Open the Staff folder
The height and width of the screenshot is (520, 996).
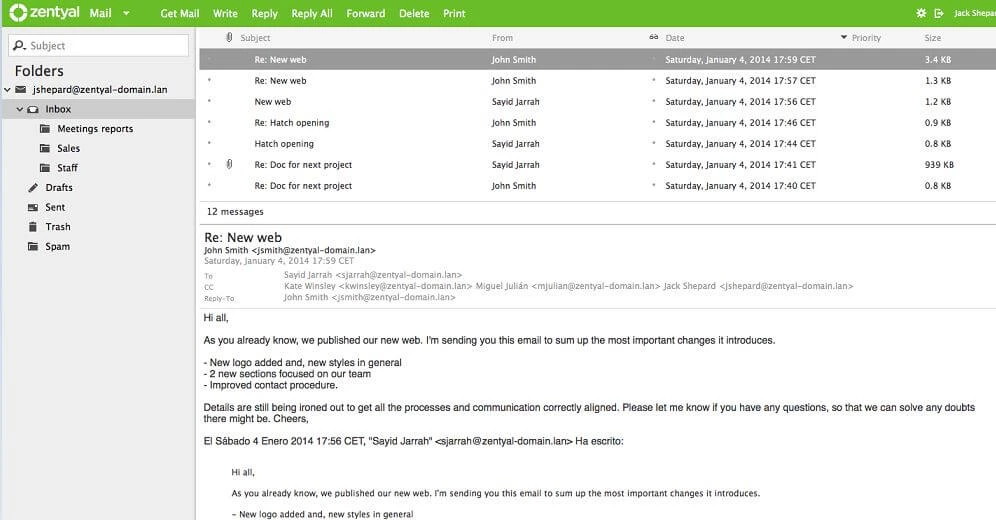(67, 168)
